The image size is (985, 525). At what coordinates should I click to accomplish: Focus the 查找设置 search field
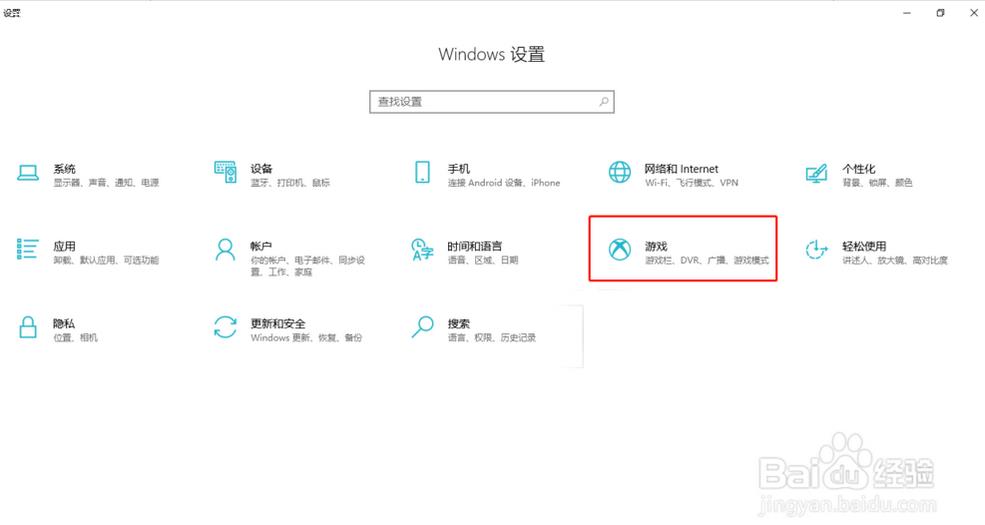pos(492,102)
